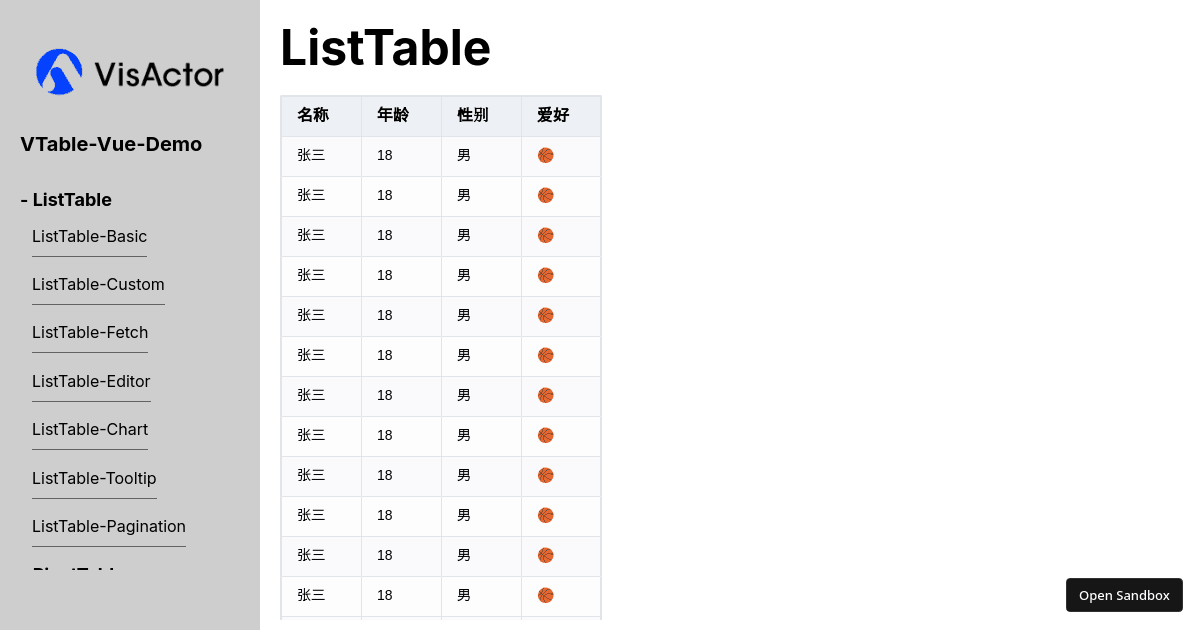Click the basketball icon in the third row

coord(545,236)
